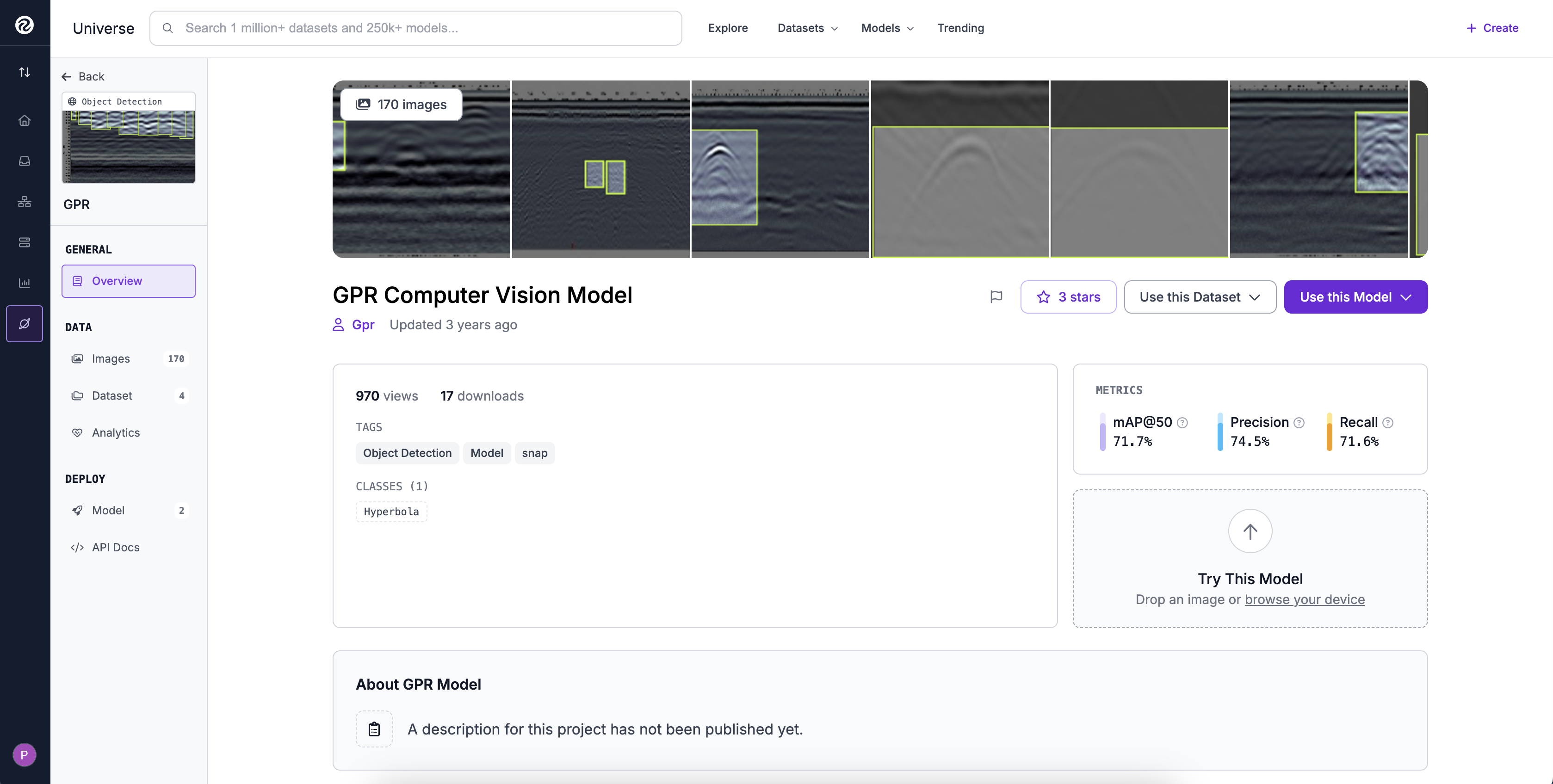Open the workspace switcher arrows icon
Viewport: 1553px width, 784px height.
[x=24, y=72]
